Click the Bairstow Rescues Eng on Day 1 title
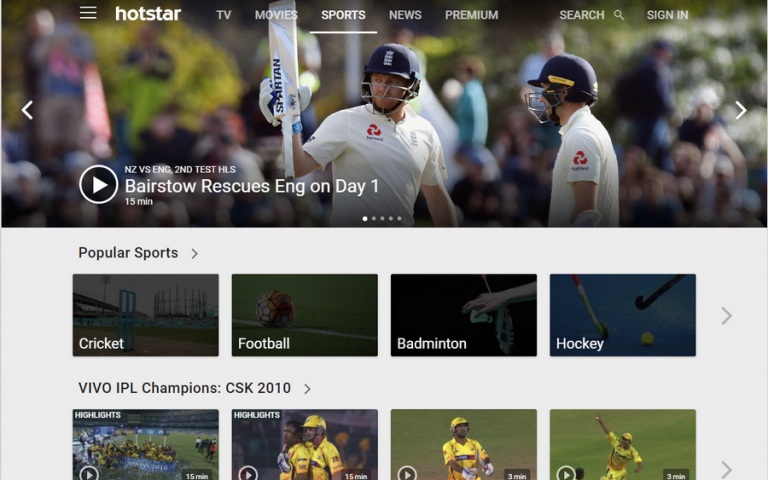The height and width of the screenshot is (480, 768). [252, 186]
